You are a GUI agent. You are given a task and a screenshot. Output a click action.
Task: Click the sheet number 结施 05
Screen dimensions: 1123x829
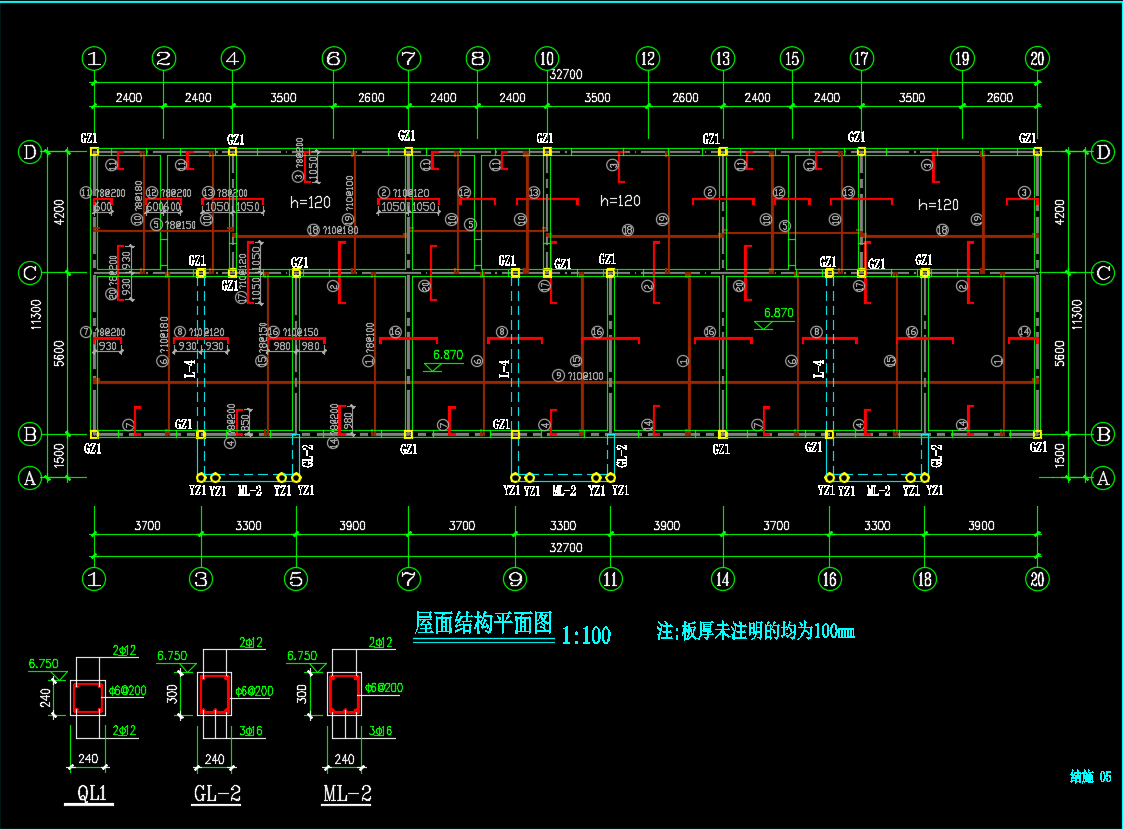click(1090, 777)
